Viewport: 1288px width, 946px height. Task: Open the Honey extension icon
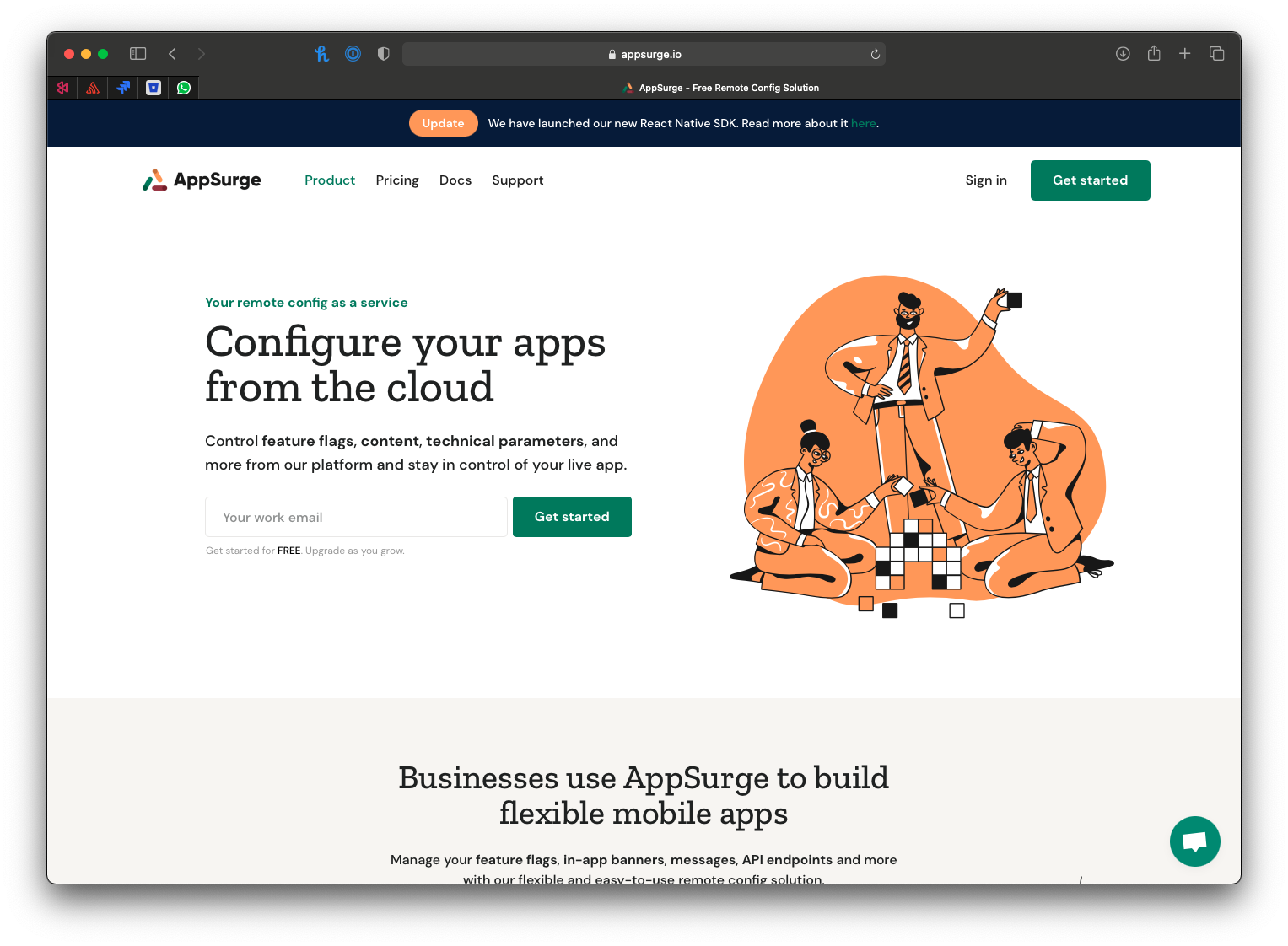click(x=321, y=54)
